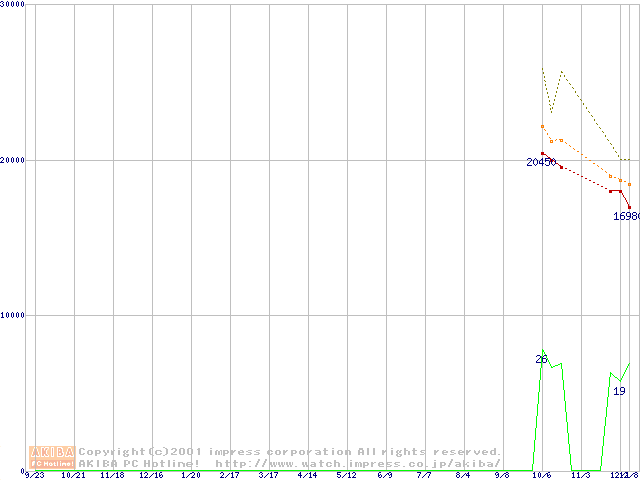Viewport: 640px width, 480px height.
Task: Select the 11/3 date on x-axis
Action: (581, 476)
